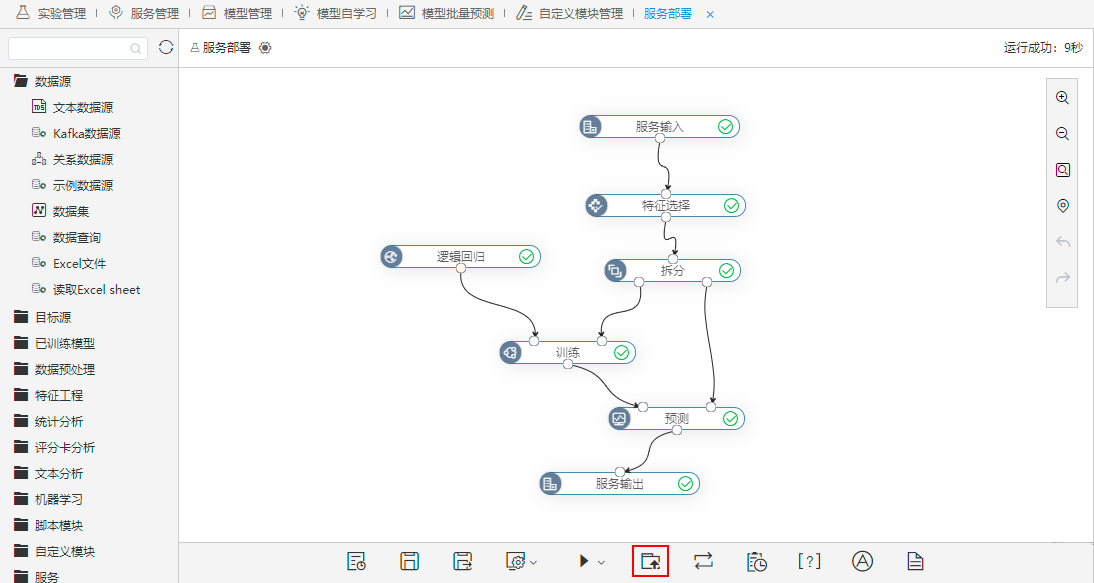Click the Save As disk-with-arrow icon
The image size is (1094, 583).
[463, 561]
